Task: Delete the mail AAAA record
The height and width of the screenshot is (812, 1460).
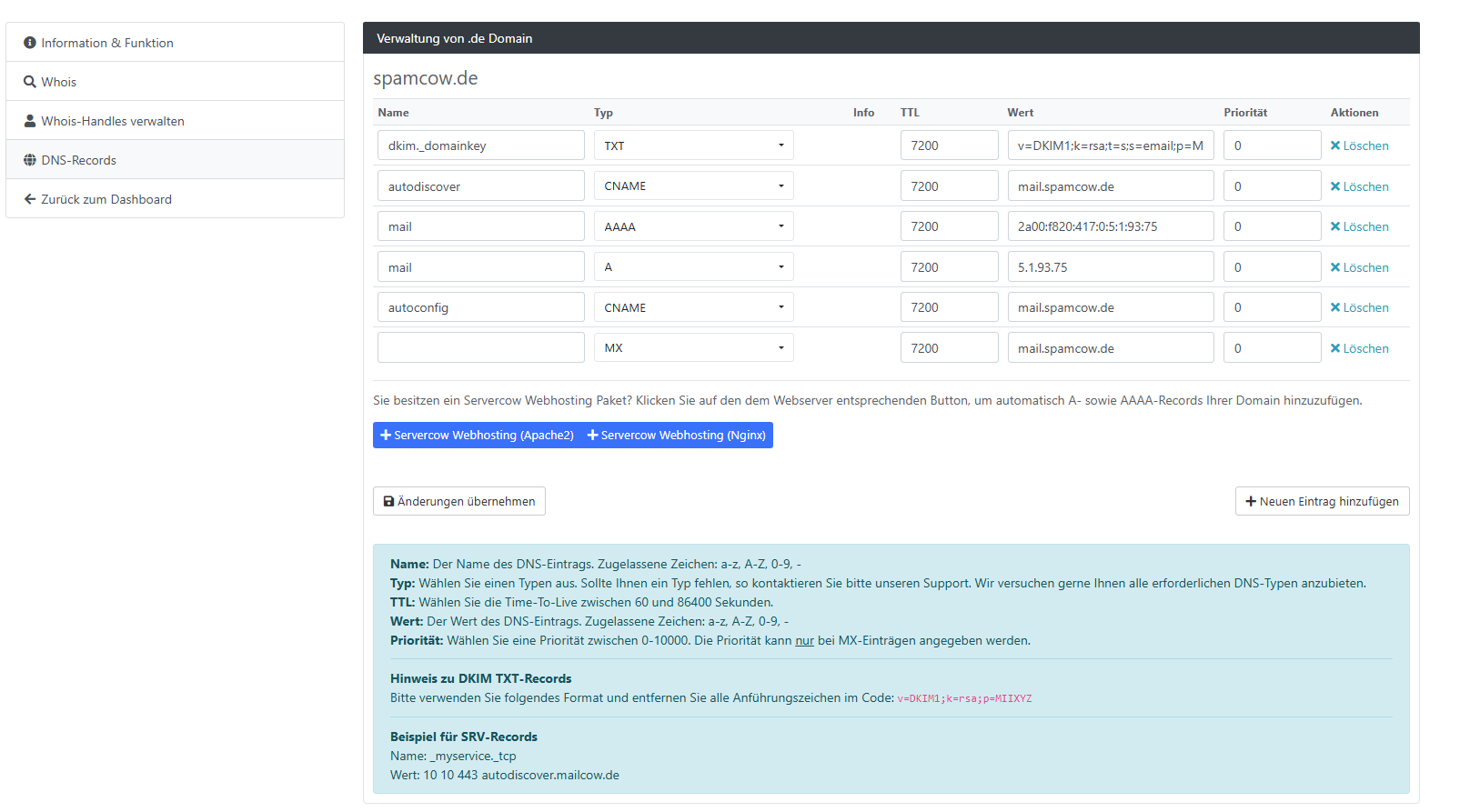Action: tap(1359, 226)
